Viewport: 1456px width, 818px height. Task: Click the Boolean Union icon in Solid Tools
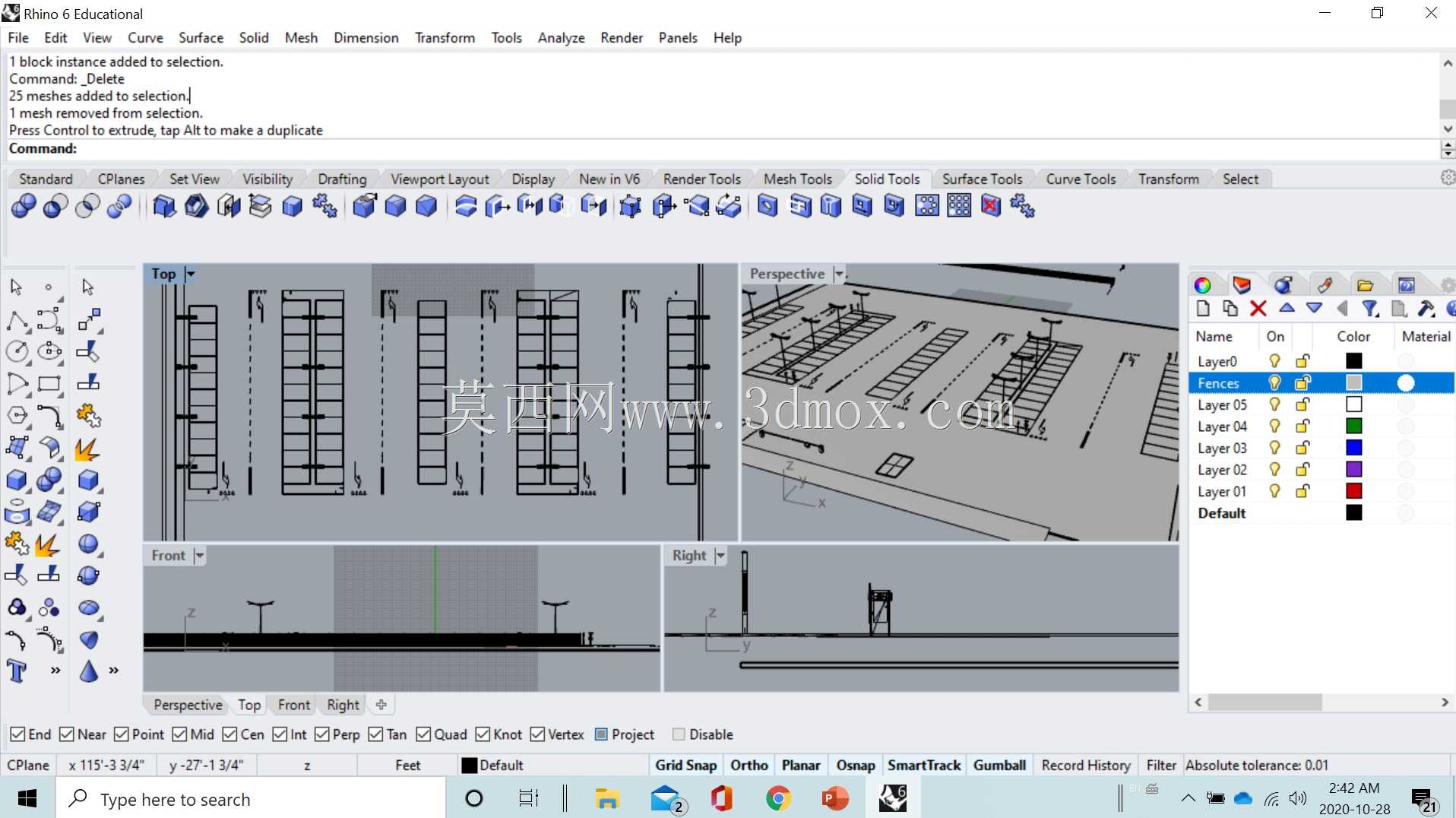(24, 206)
